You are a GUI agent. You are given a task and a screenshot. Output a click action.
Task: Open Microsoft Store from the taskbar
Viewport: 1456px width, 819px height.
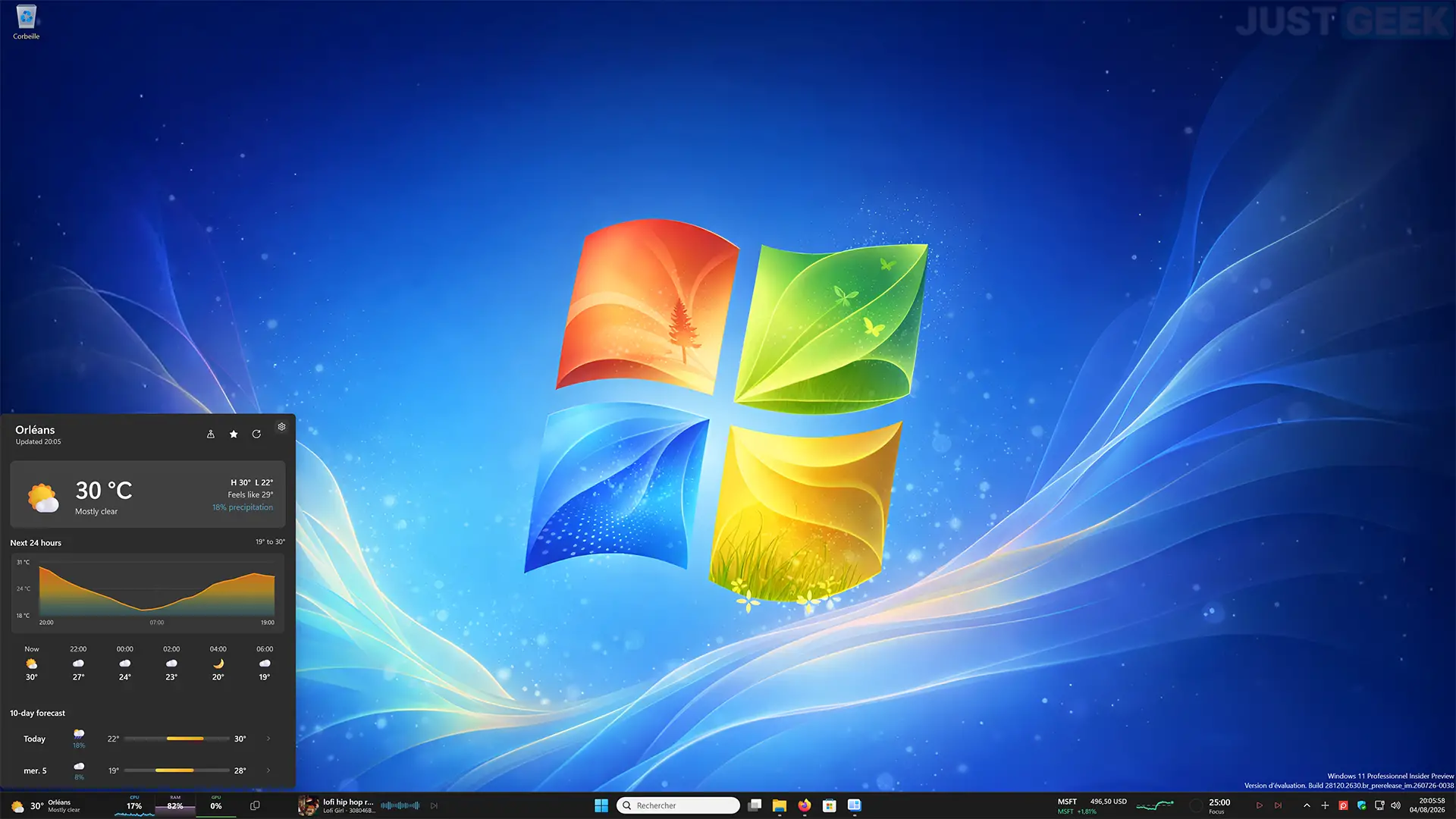830,805
